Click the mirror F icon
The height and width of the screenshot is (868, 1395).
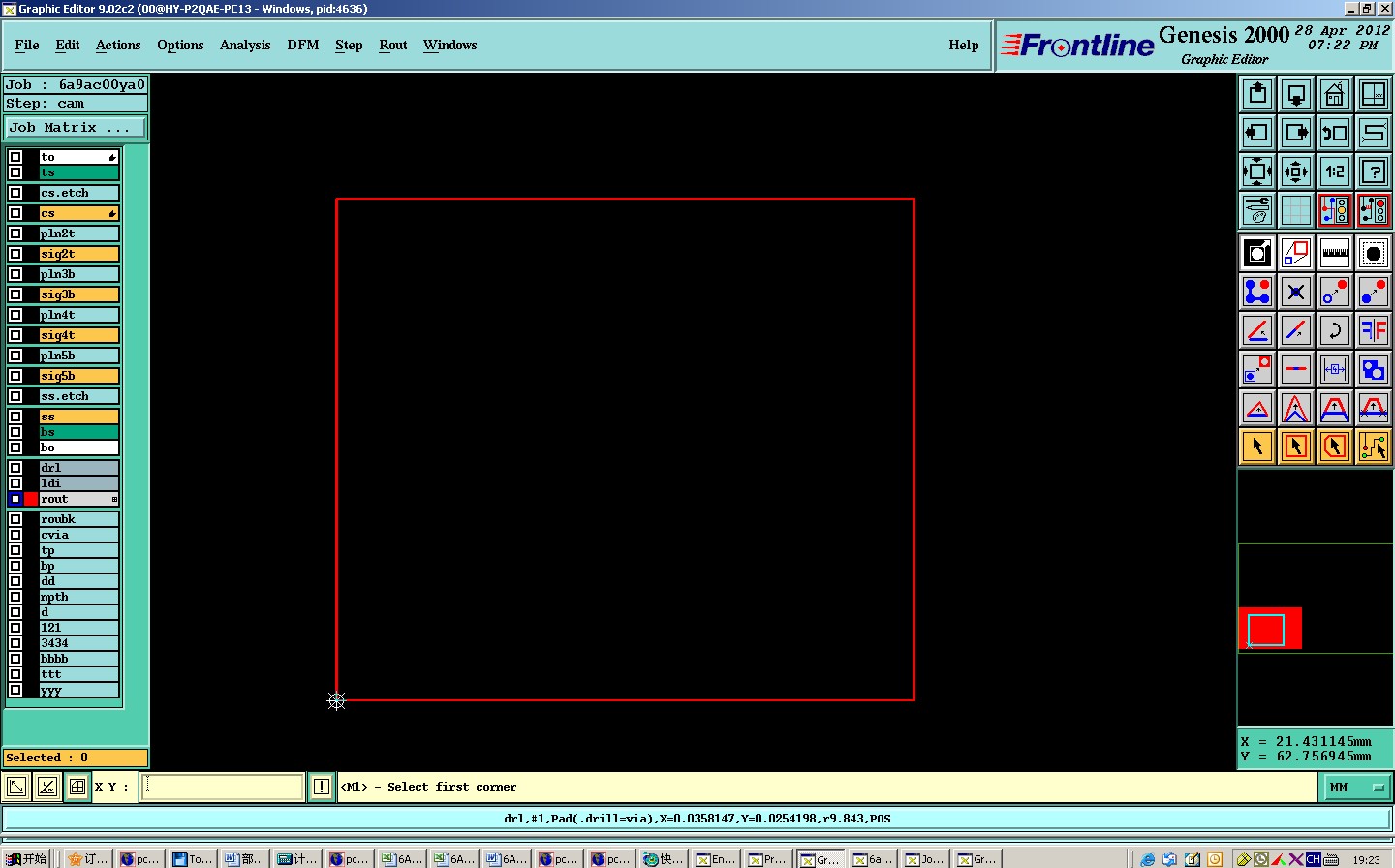1374,330
